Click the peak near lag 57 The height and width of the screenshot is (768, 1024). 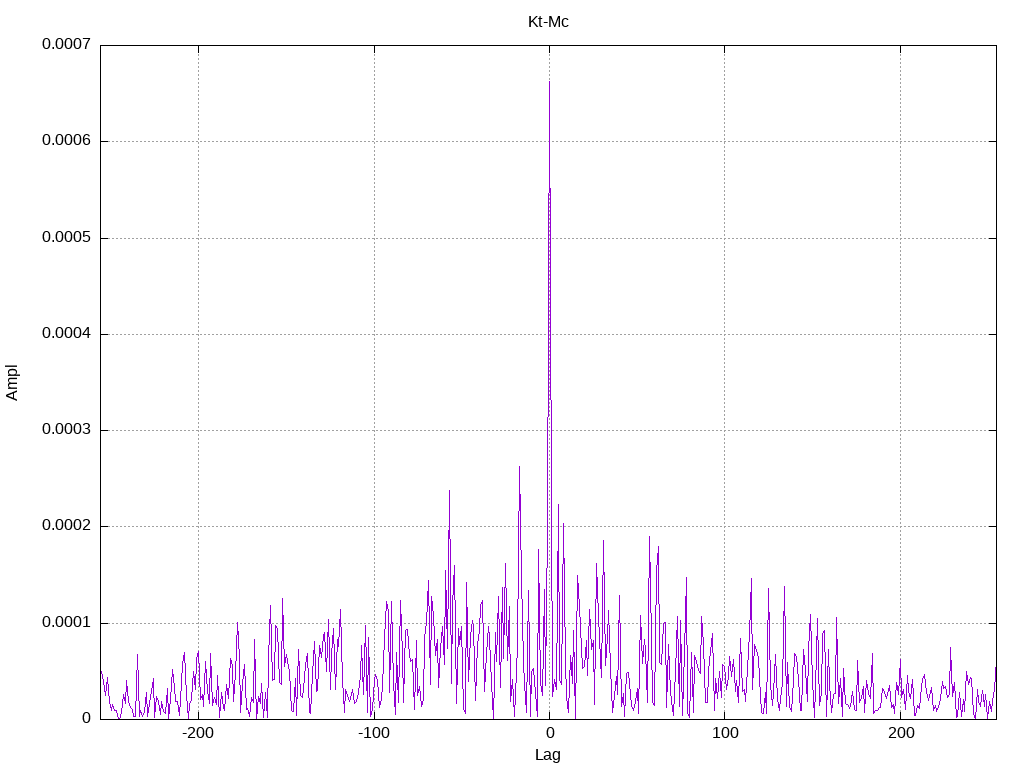tap(649, 537)
